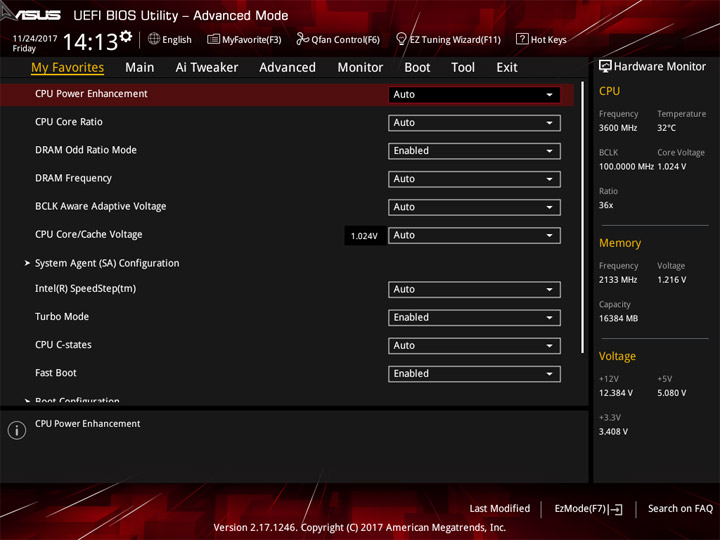Click the Fast Boot label
This screenshot has height=540, width=720.
[x=56, y=373]
